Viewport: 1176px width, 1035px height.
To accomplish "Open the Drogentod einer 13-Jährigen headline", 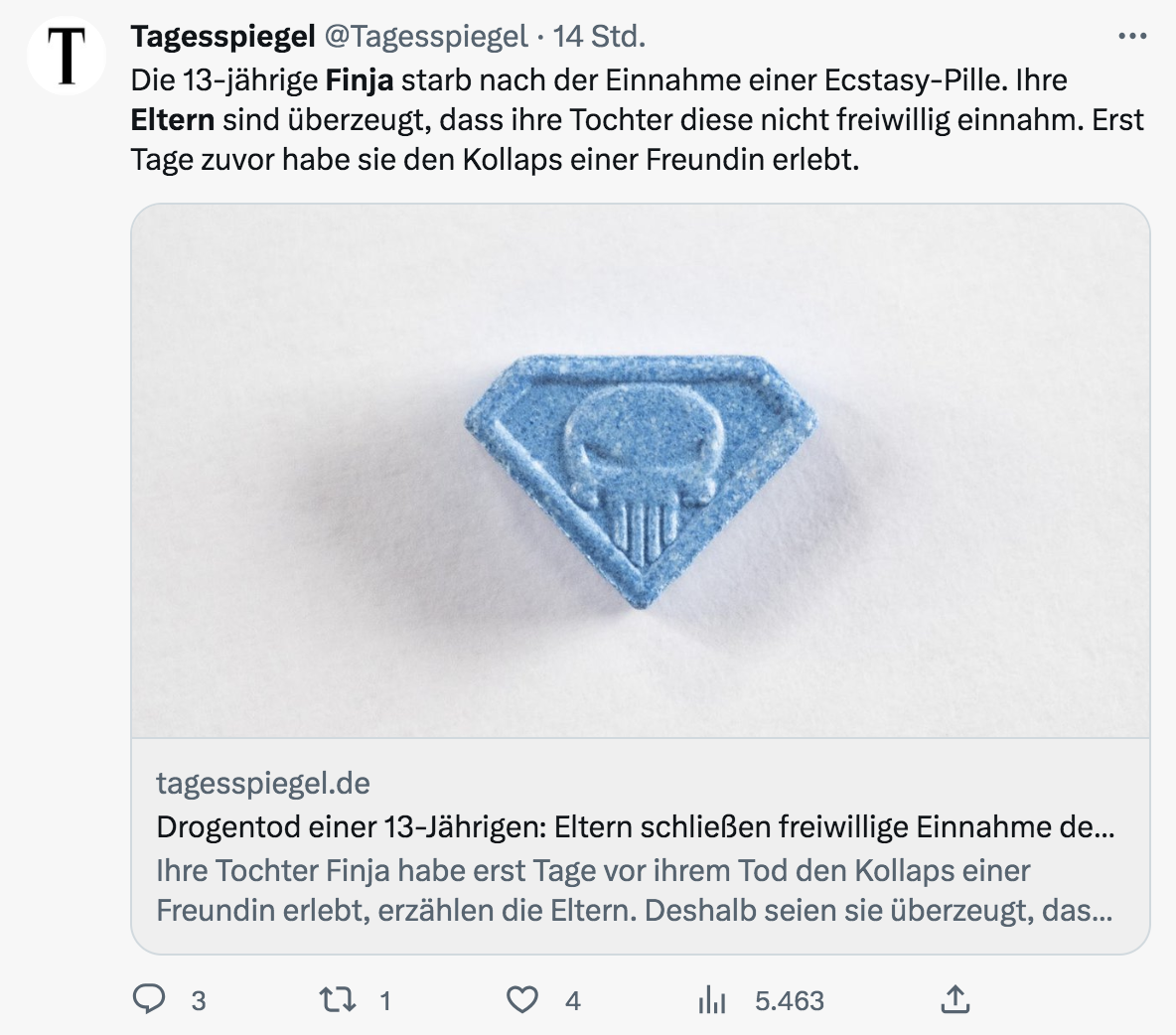I will click(636, 826).
